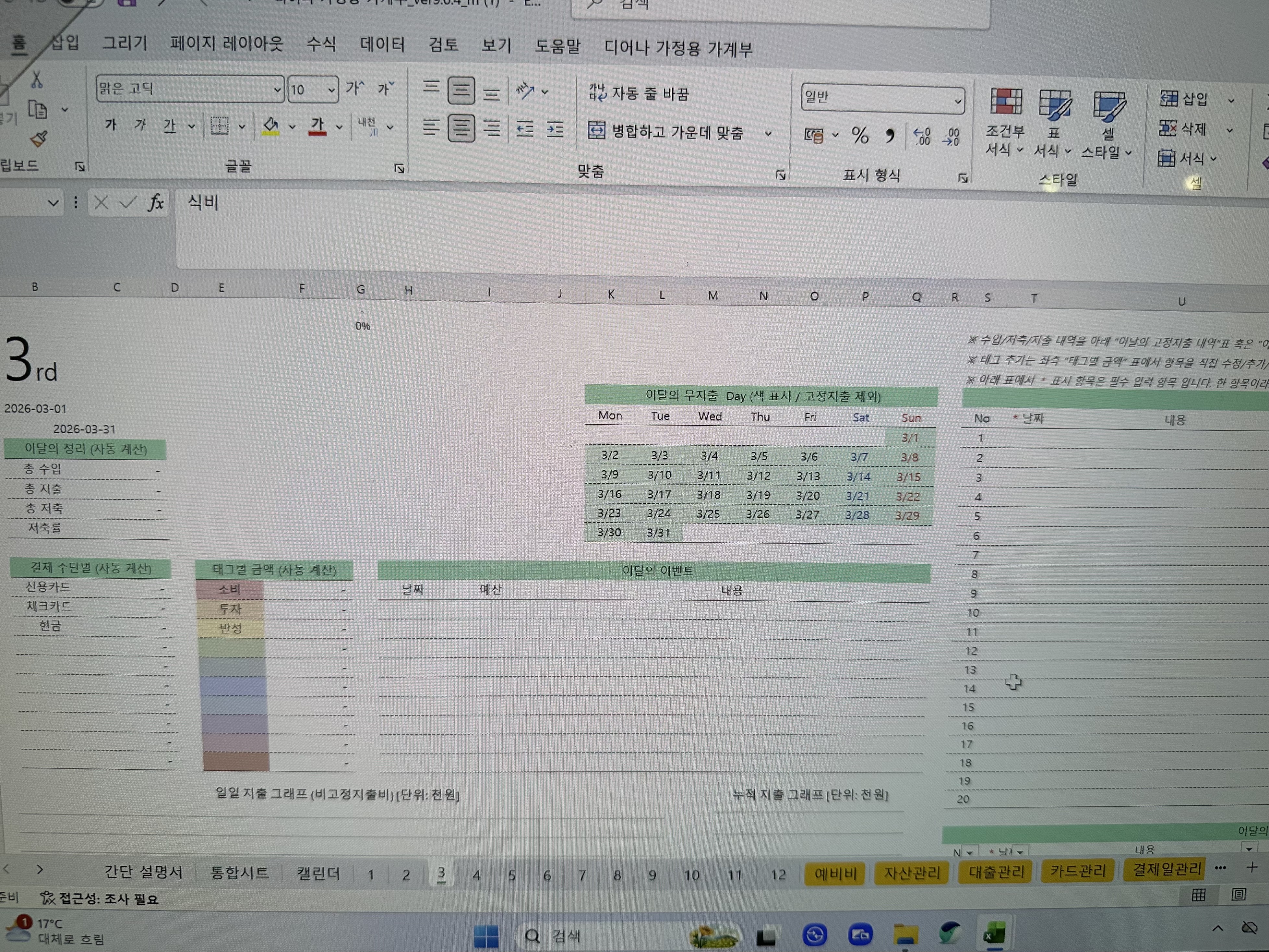
Task: Open font size 10 dropdown
Action: (331, 91)
